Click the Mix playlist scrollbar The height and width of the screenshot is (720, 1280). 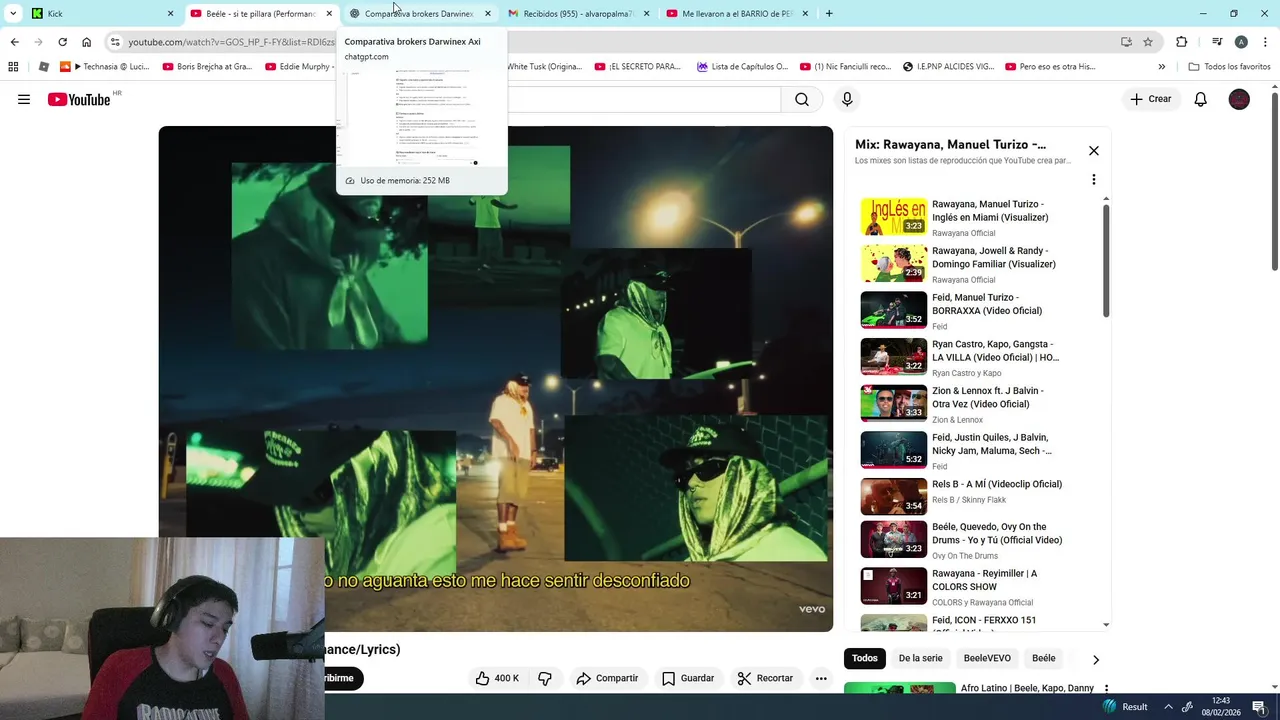coord(1106,260)
